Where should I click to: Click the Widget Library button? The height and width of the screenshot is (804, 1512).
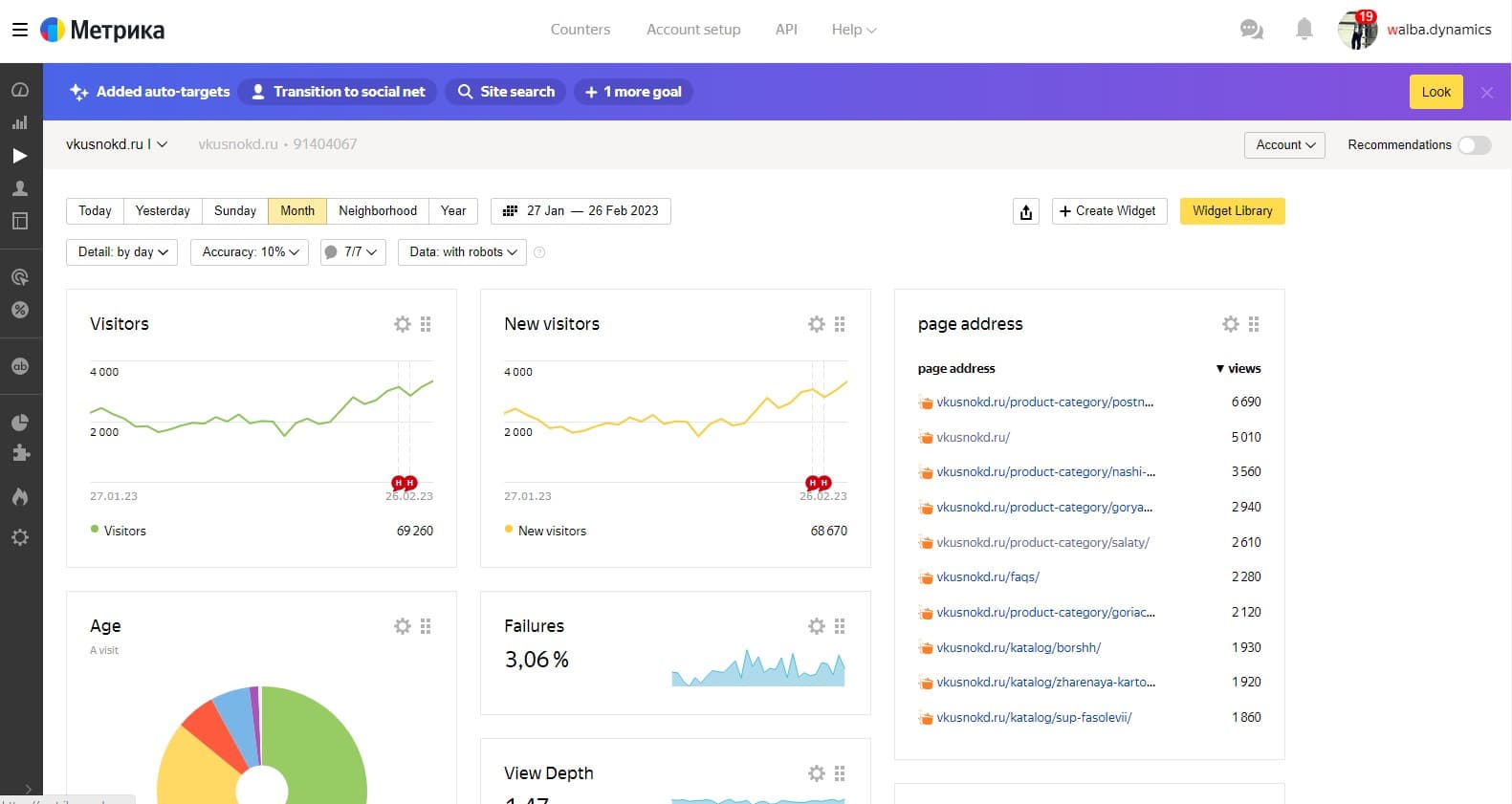(1232, 211)
